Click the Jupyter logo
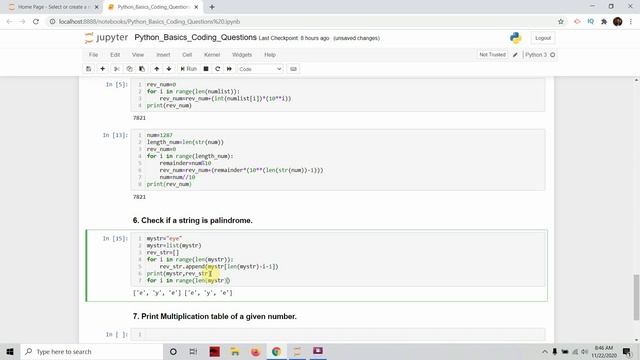The image size is (640, 360). (106, 38)
